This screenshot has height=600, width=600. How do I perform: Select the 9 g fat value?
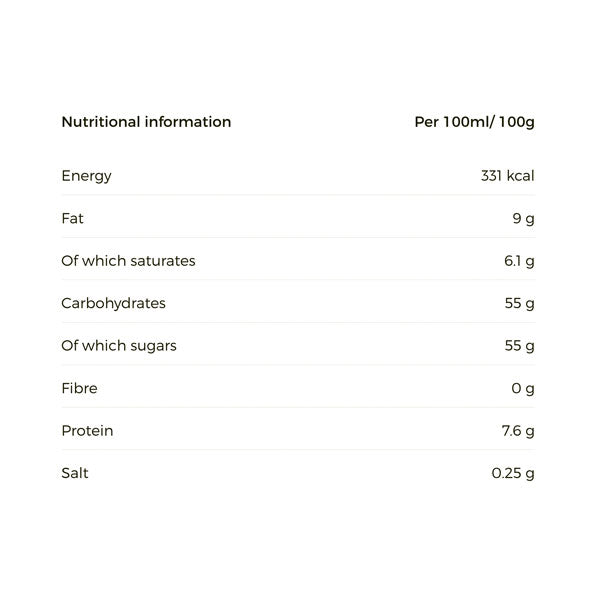(x=523, y=218)
